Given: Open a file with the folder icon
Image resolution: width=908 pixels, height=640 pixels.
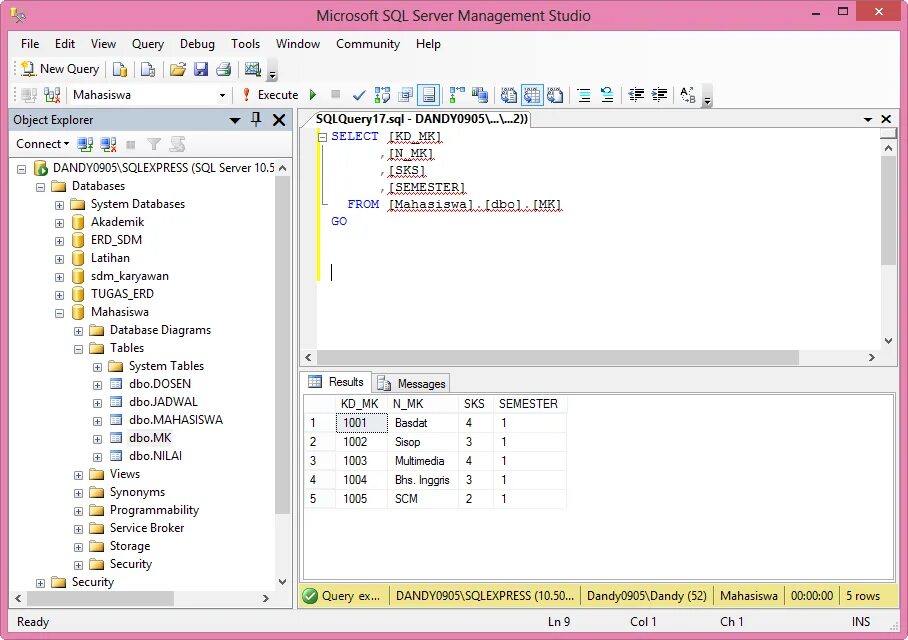Looking at the screenshot, I should (178, 70).
